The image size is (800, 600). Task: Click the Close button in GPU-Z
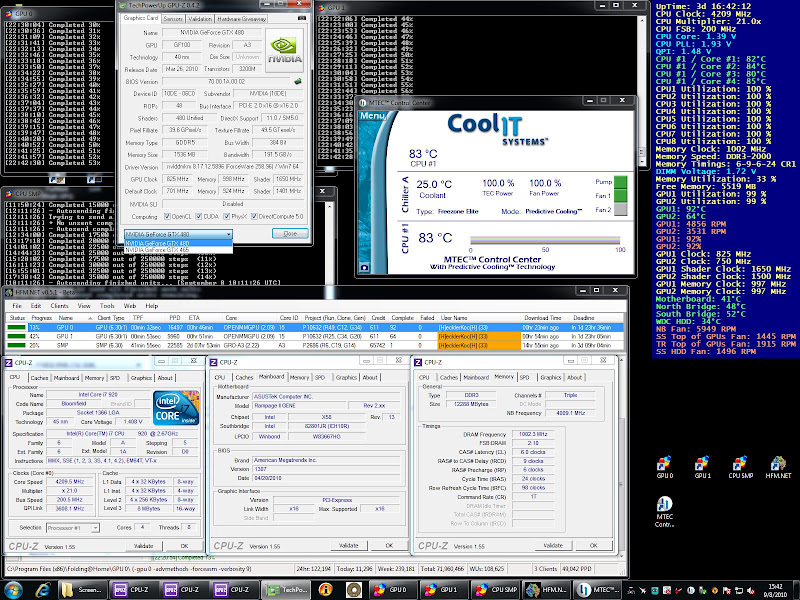290,234
